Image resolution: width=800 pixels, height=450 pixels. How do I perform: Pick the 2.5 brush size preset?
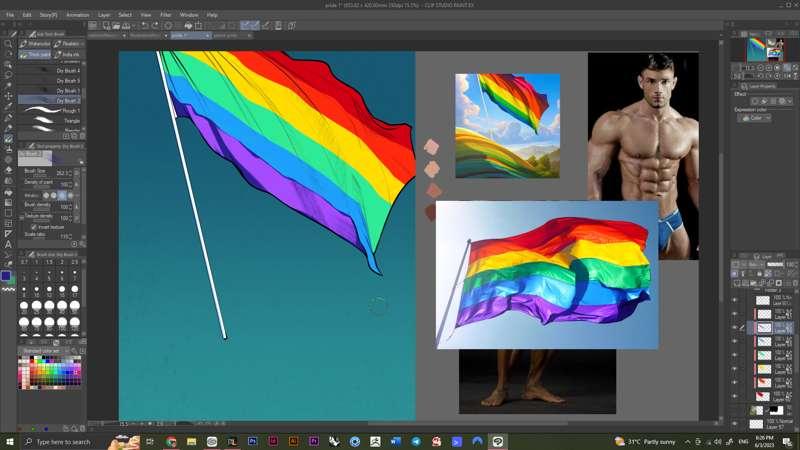pyautogui.click(x=74, y=262)
